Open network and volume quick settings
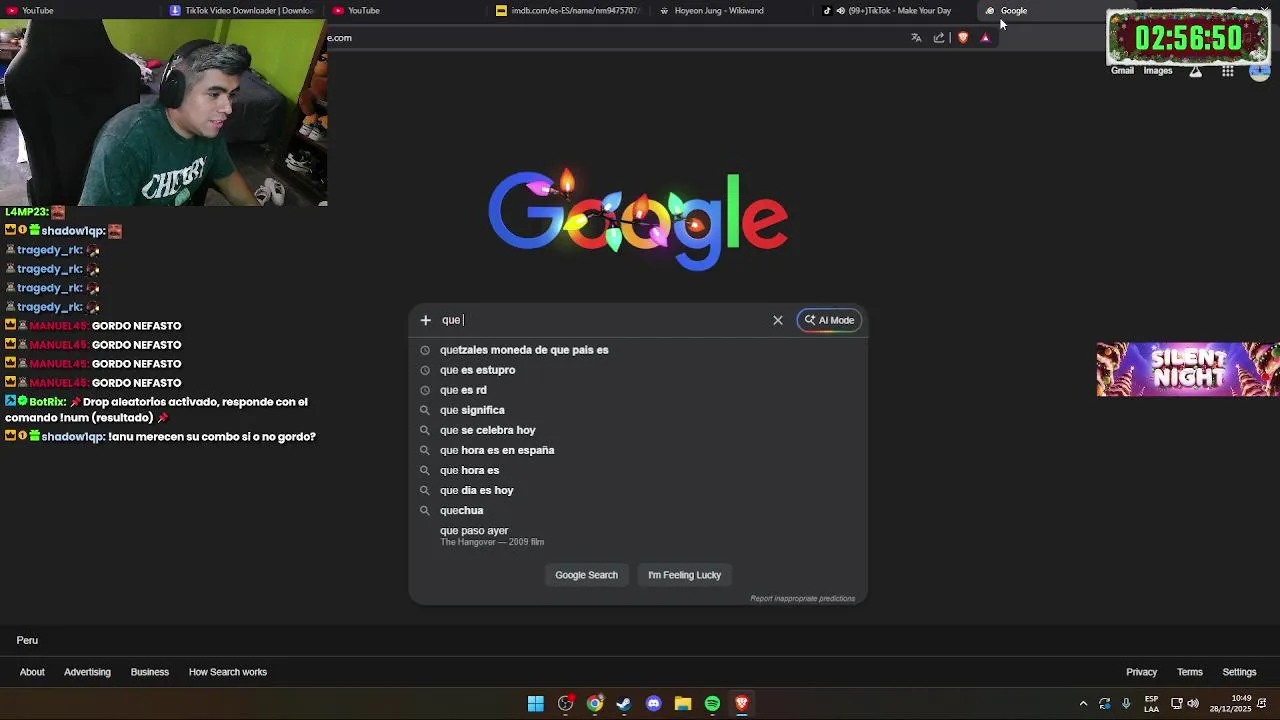 (1187, 704)
